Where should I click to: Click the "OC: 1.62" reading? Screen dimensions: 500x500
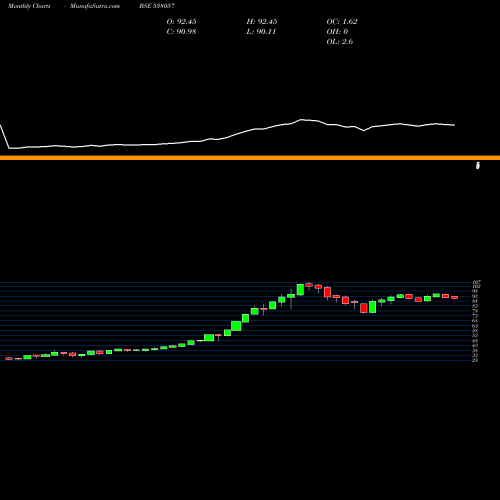pos(342,22)
